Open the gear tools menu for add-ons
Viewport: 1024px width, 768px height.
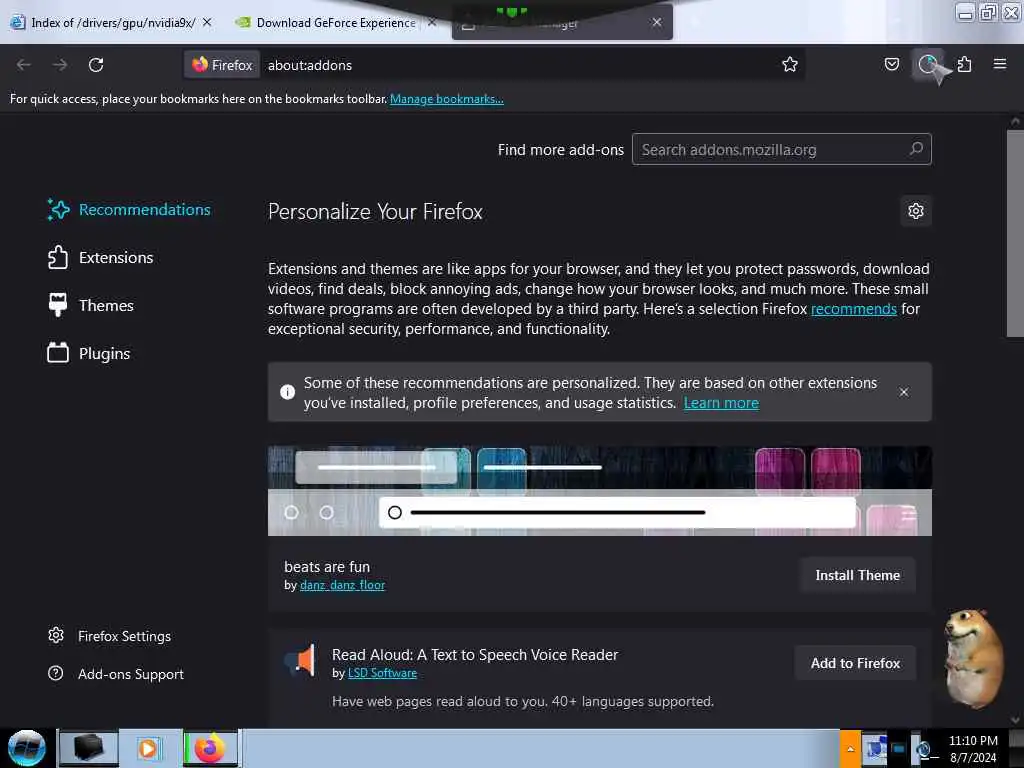tap(916, 211)
